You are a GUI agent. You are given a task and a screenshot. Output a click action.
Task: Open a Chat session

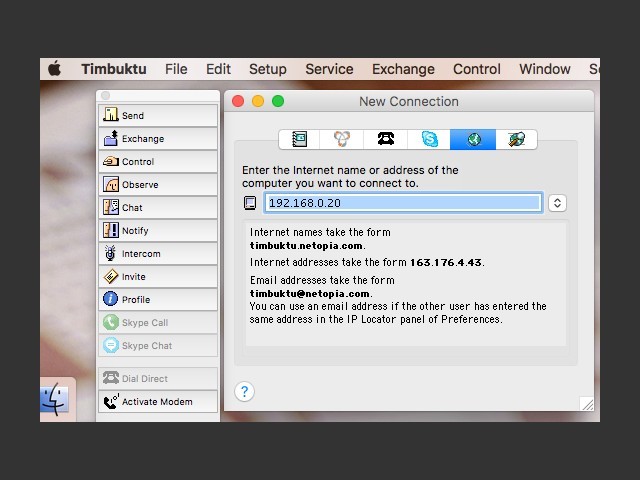(x=158, y=207)
